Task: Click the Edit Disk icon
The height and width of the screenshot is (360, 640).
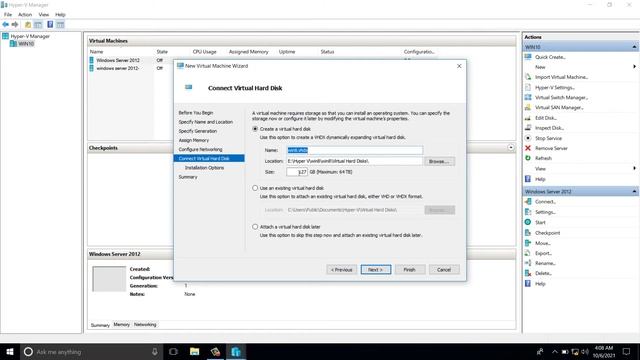Action: (x=528, y=118)
